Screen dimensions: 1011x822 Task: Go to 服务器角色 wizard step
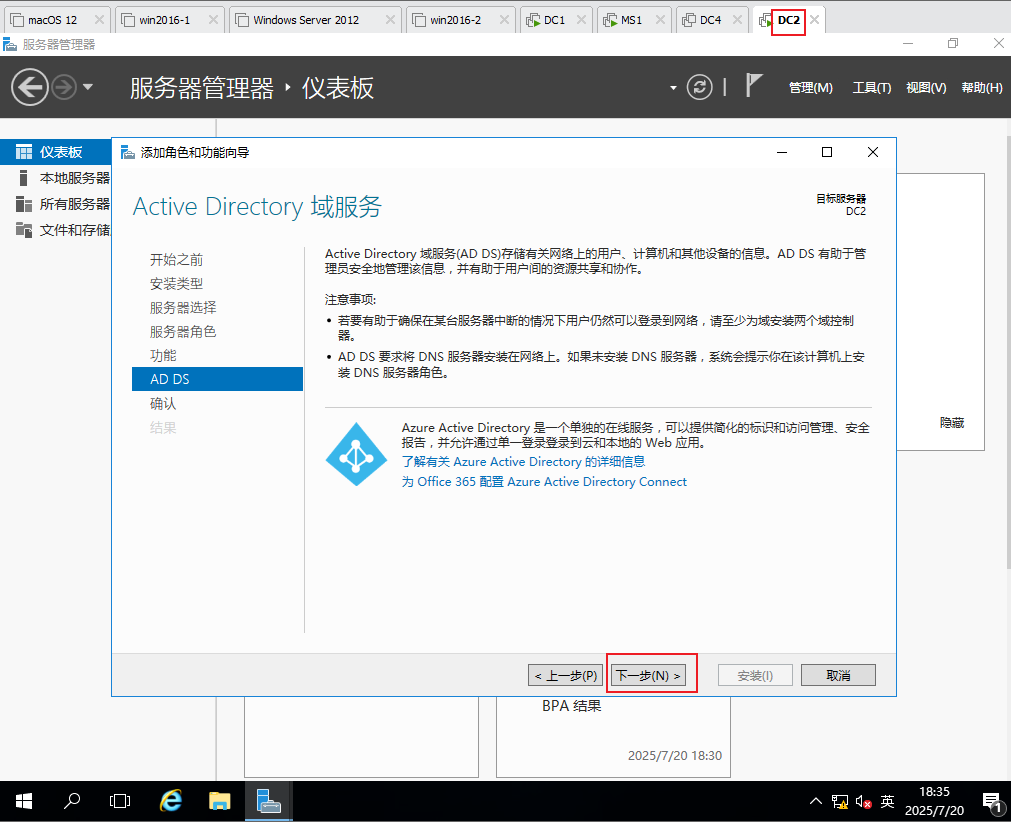[x=183, y=331]
